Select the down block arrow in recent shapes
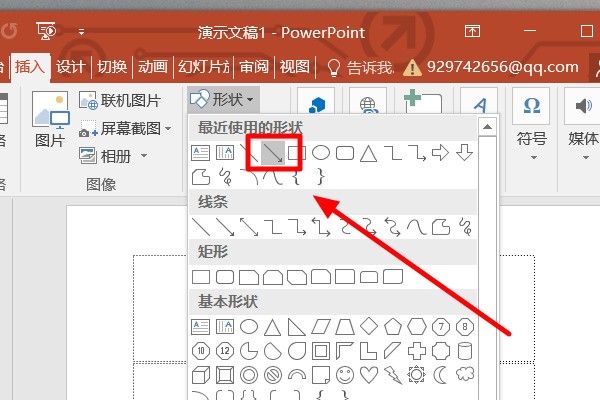The image size is (600, 400). point(465,153)
